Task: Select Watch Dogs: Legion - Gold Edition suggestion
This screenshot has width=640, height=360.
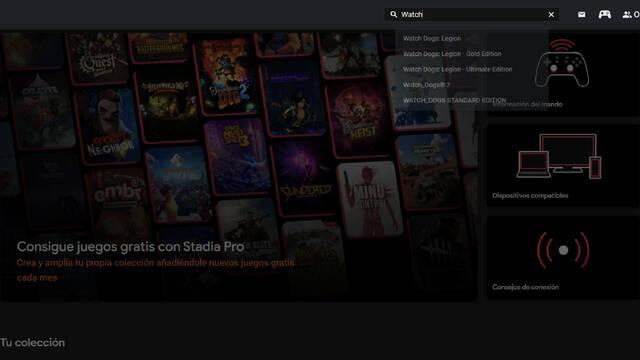Action: pos(452,54)
